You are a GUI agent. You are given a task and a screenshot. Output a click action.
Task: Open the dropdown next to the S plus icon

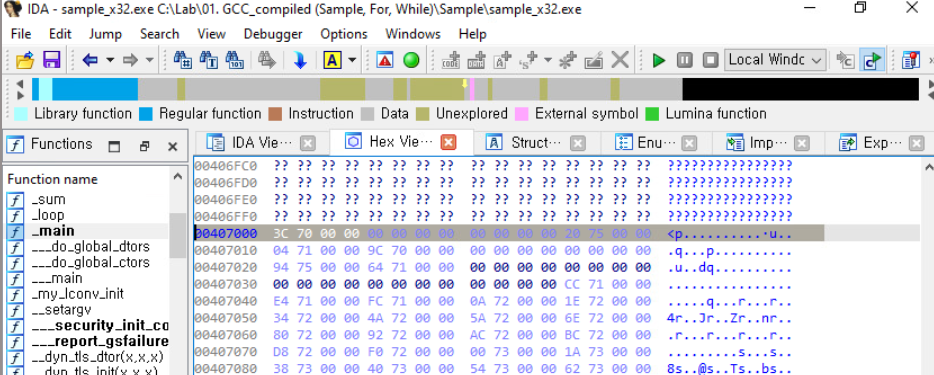point(547,60)
